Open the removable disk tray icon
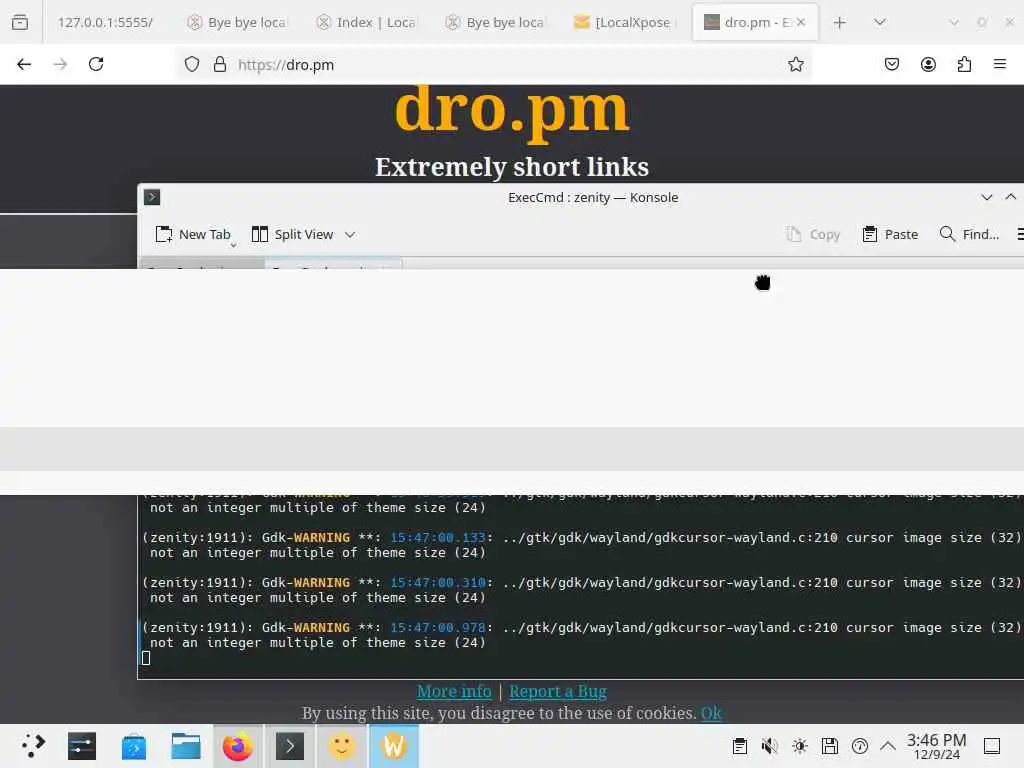 (829, 746)
